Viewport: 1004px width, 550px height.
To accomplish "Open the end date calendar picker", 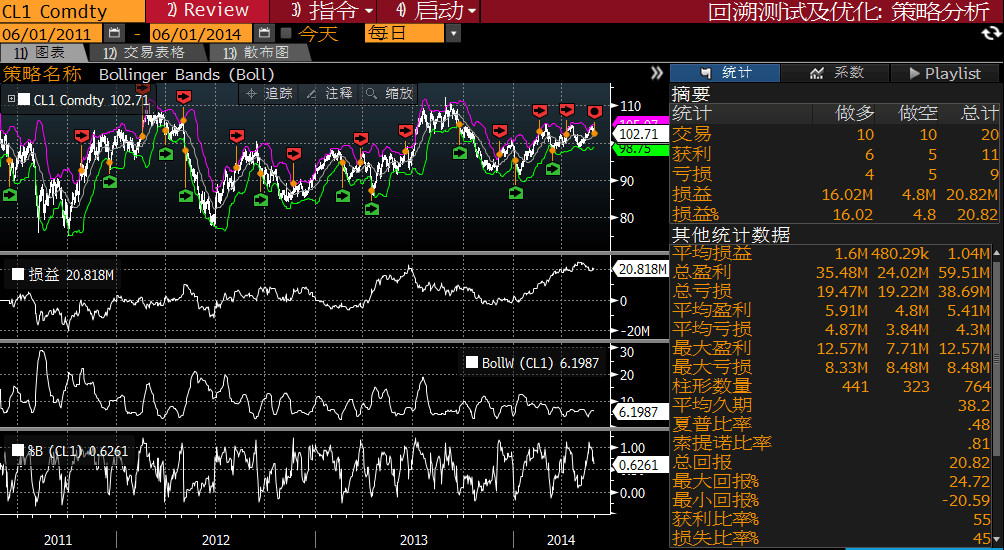I will click(x=263, y=34).
